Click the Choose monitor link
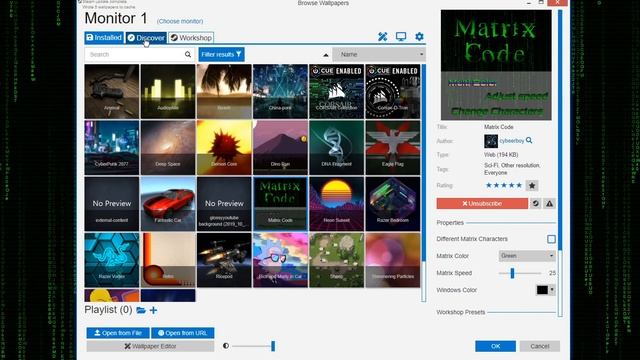This screenshot has width=640, height=360. pos(180,21)
